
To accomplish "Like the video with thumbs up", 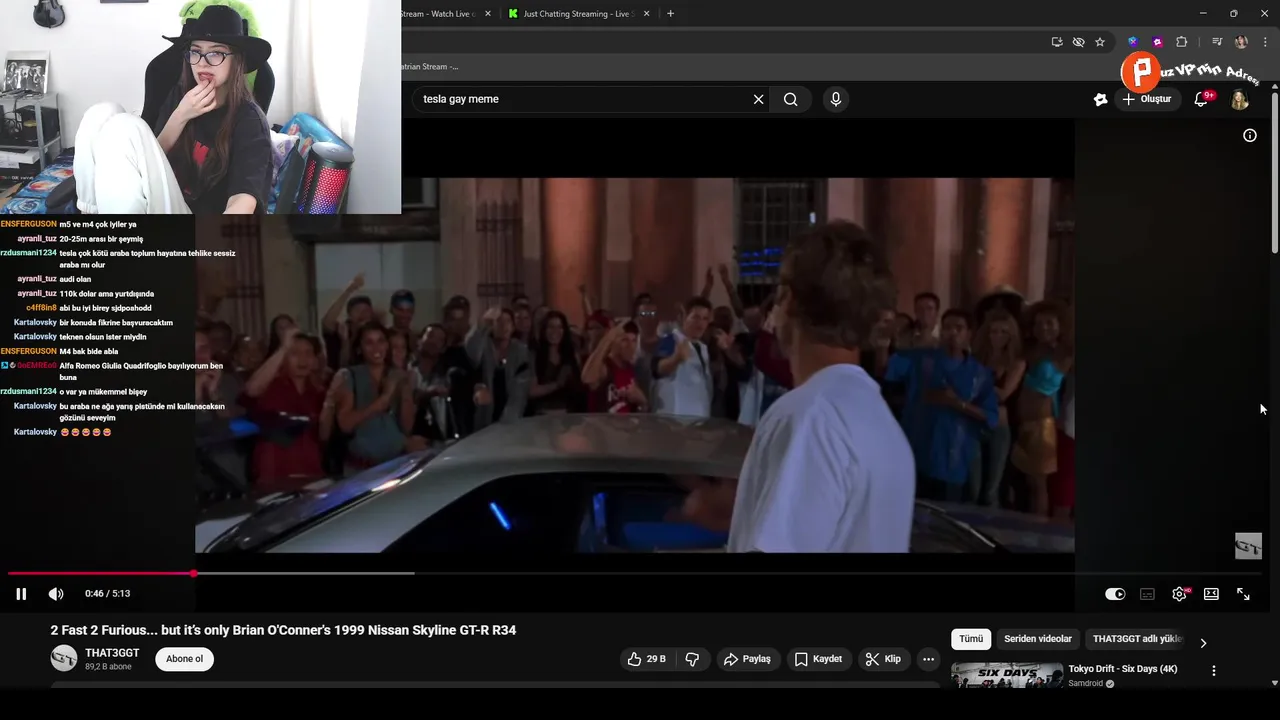I will tap(645, 659).
